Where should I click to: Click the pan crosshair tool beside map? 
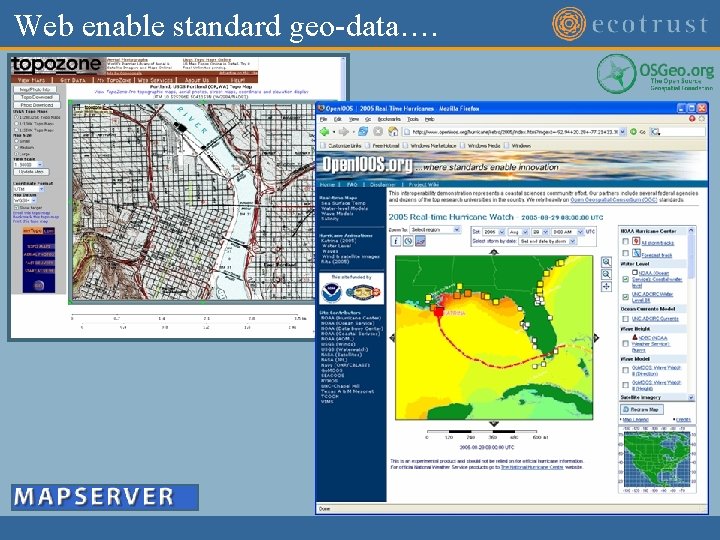click(607, 287)
